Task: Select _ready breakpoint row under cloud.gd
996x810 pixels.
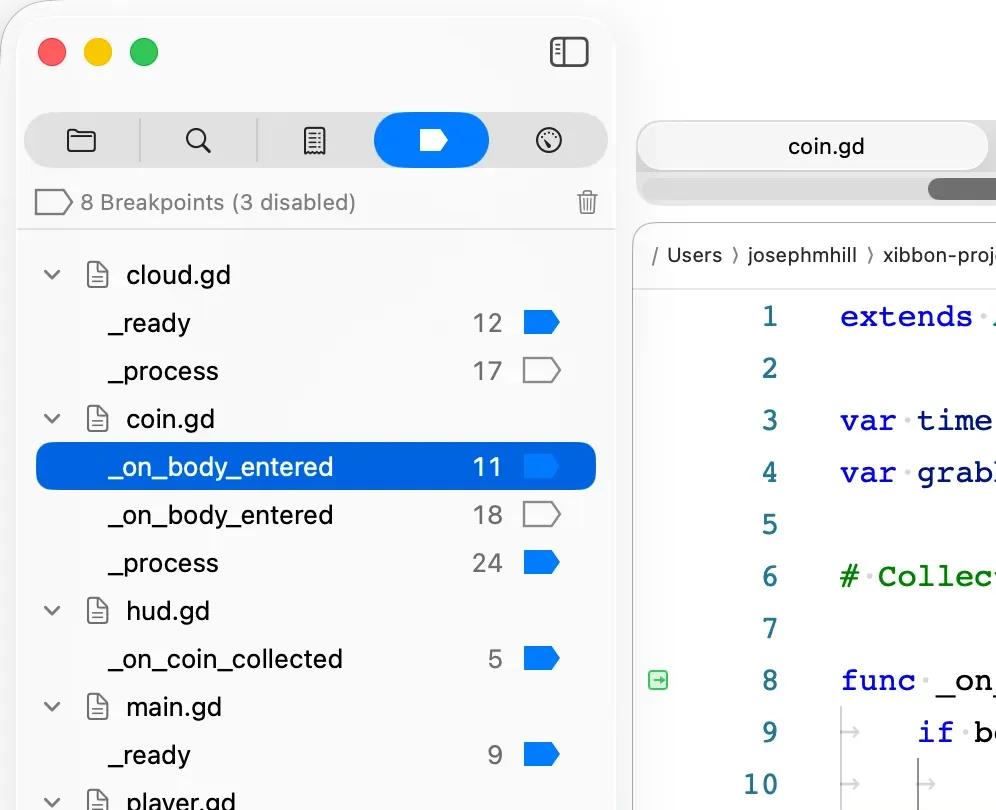Action: [316, 323]
